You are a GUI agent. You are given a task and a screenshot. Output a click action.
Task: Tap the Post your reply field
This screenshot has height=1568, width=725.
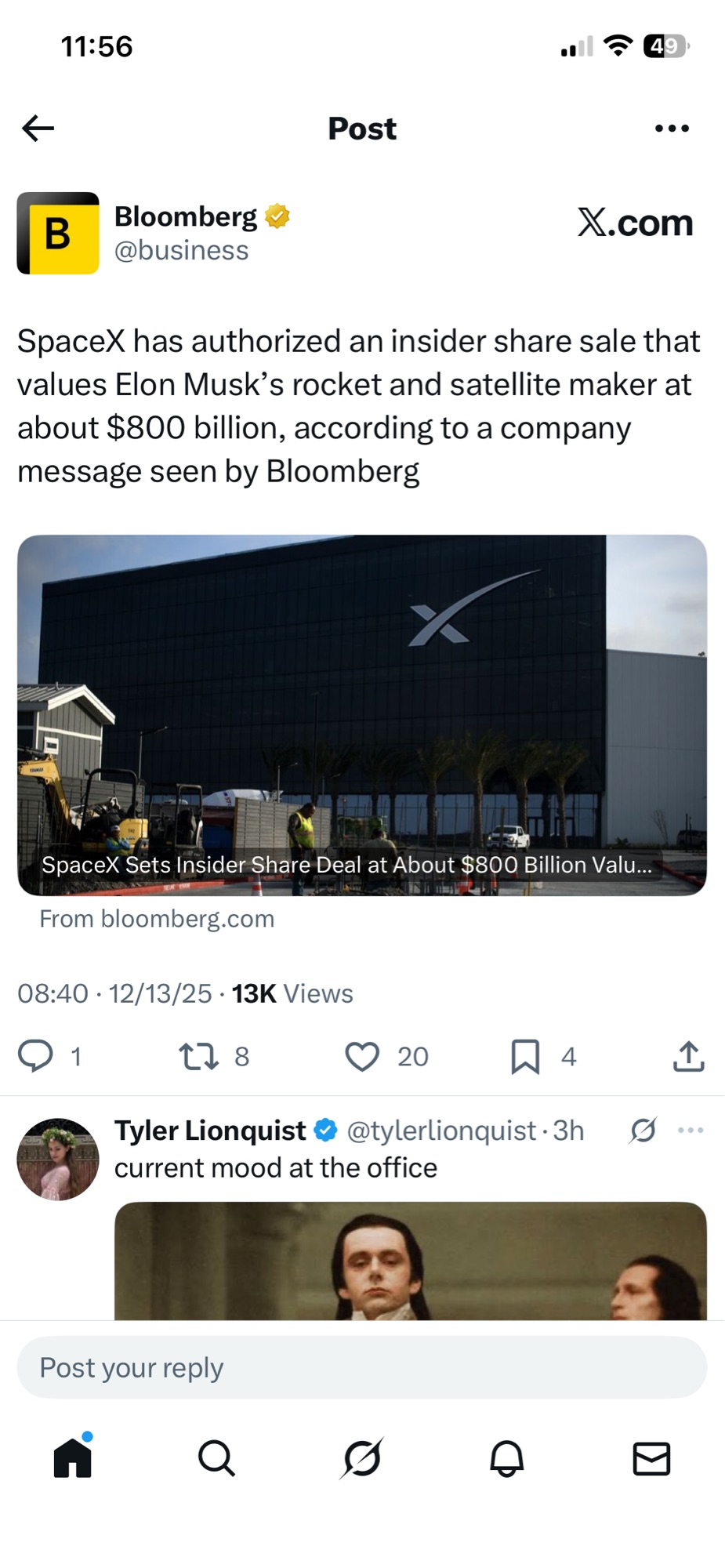pyautogui.click(x=362, y=1367)
